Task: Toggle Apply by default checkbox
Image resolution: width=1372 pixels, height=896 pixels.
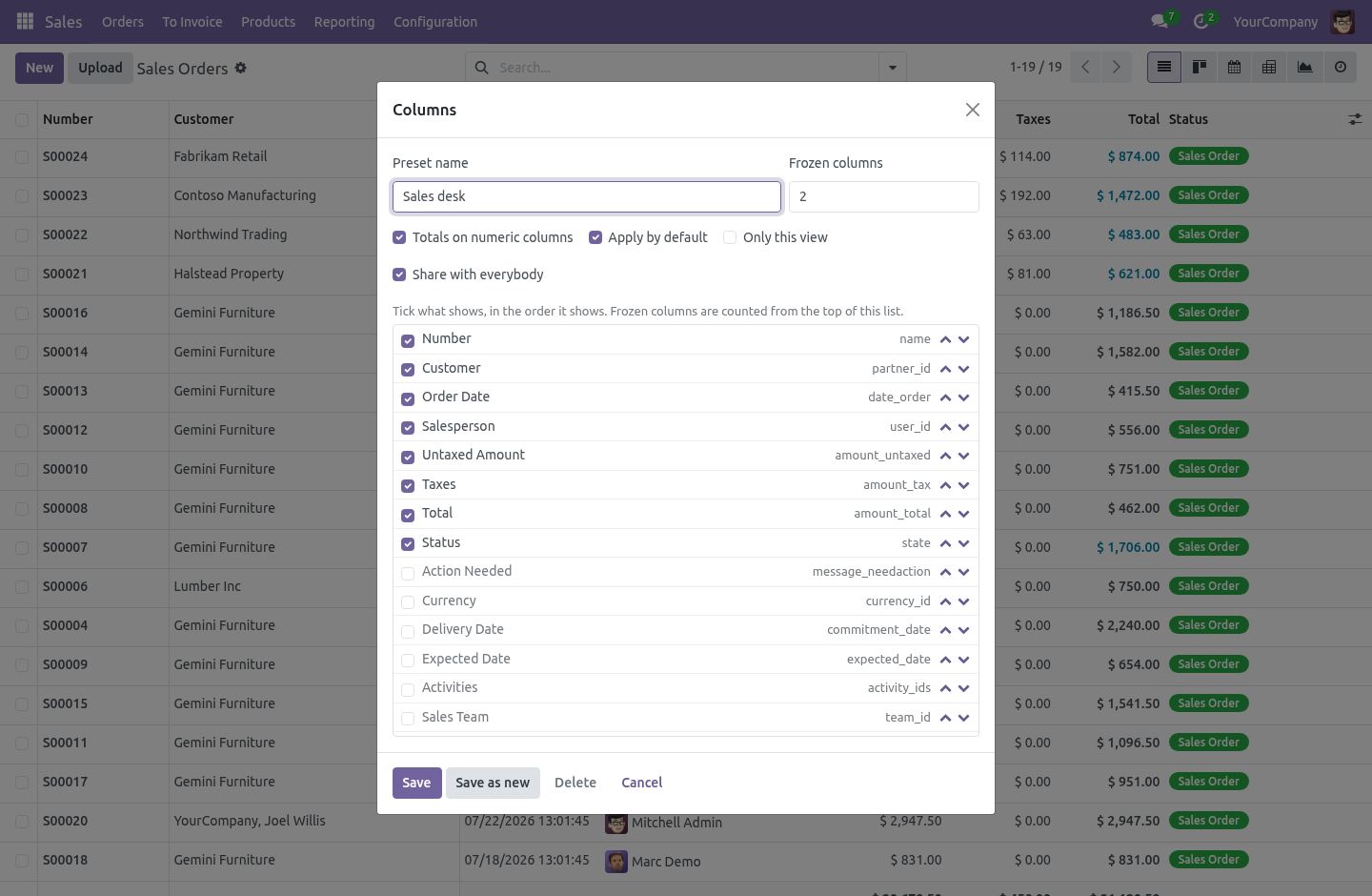Action: (595, 237)
